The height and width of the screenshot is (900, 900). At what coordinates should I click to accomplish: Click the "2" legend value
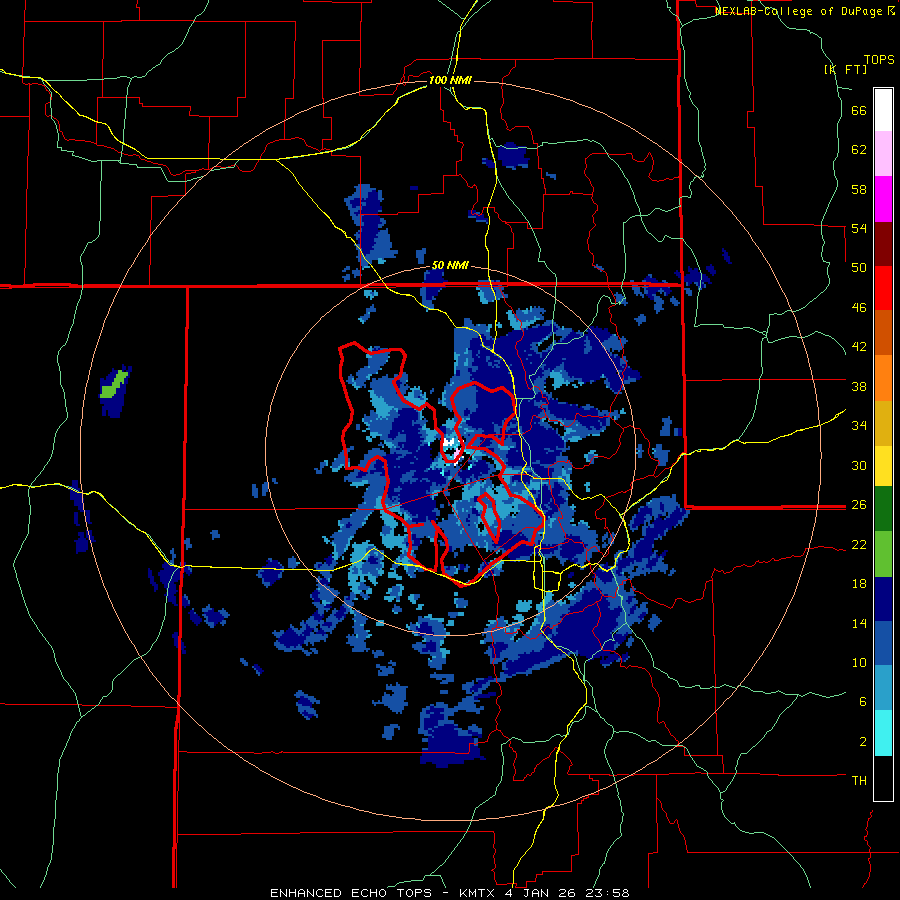[863, 741]
